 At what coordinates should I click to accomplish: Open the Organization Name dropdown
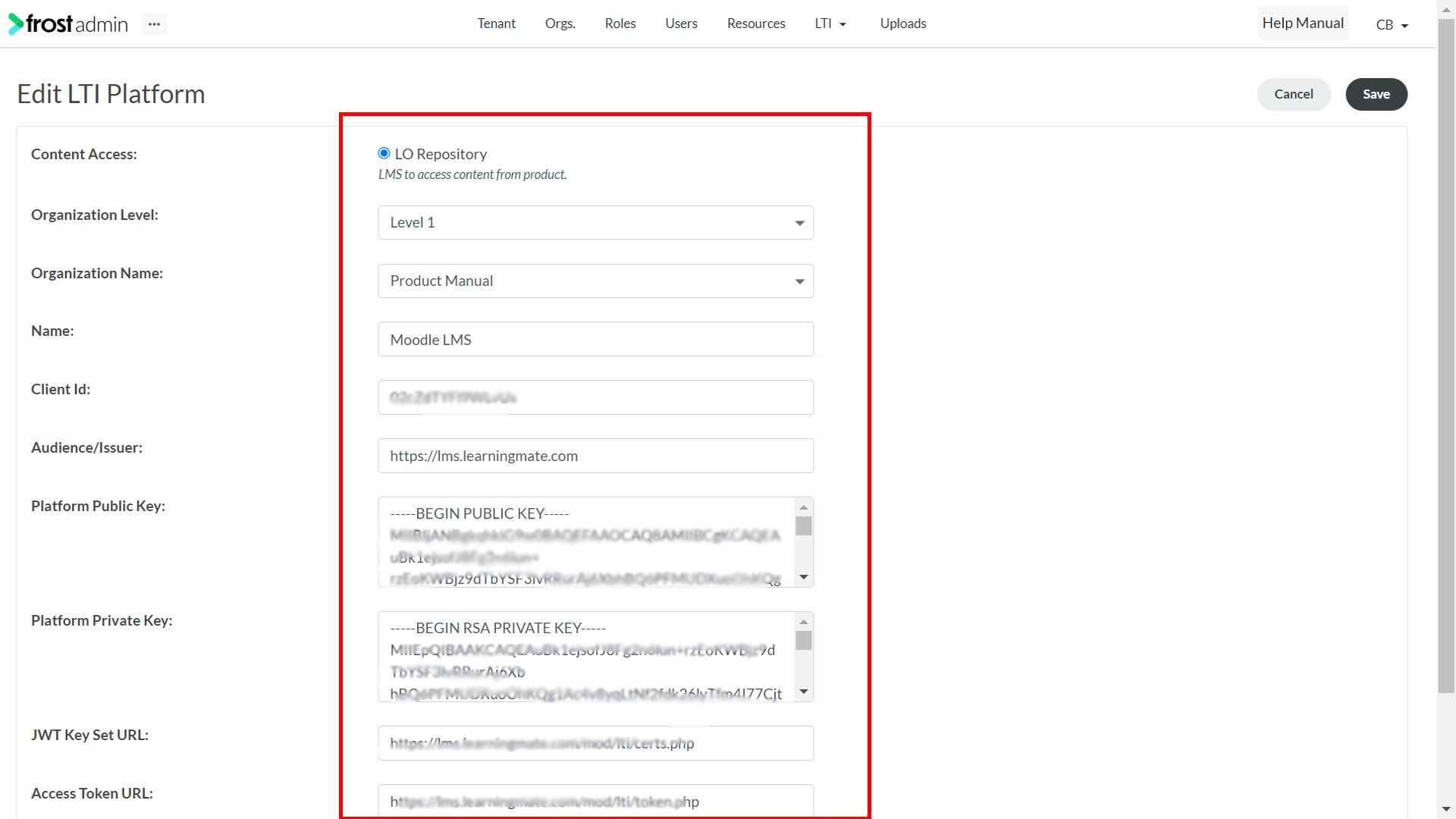tap(595, 281)
